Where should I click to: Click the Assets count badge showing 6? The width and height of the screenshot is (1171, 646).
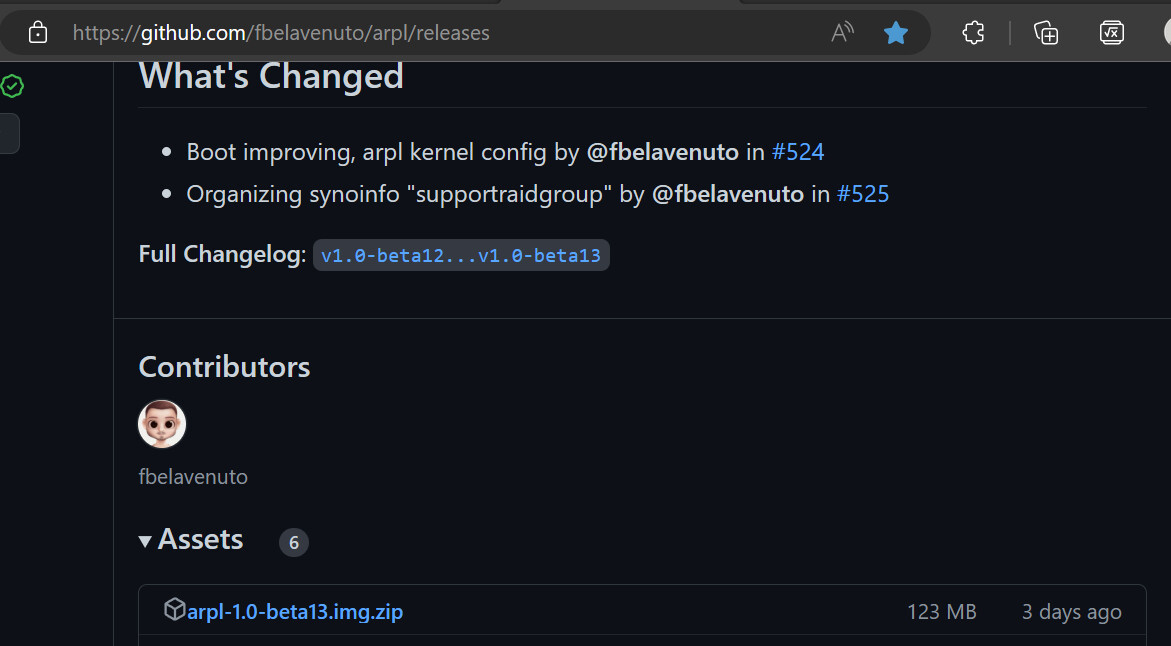point(293,542)
